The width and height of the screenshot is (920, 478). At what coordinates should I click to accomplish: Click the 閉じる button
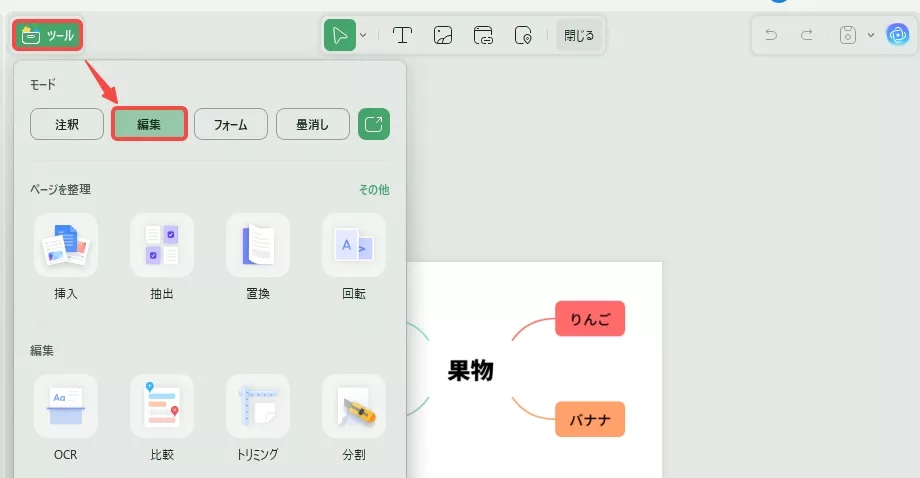click(579, 35)
